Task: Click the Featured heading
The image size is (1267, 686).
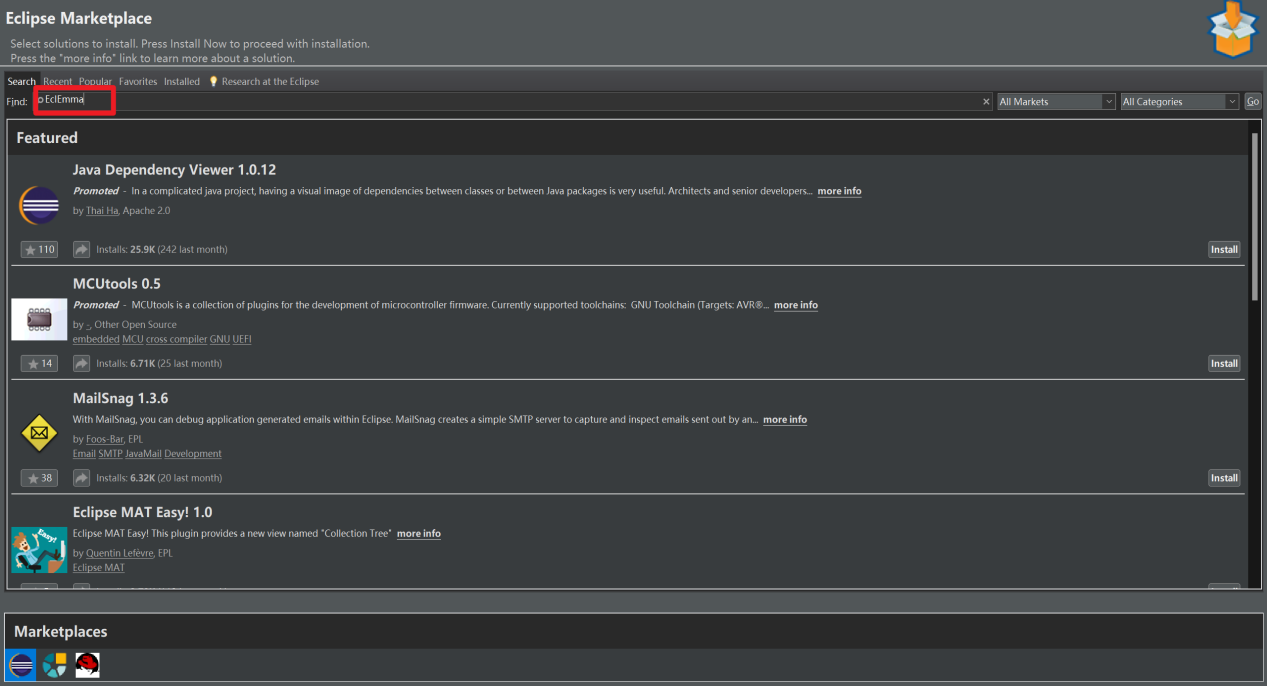Action: (47, 138)
